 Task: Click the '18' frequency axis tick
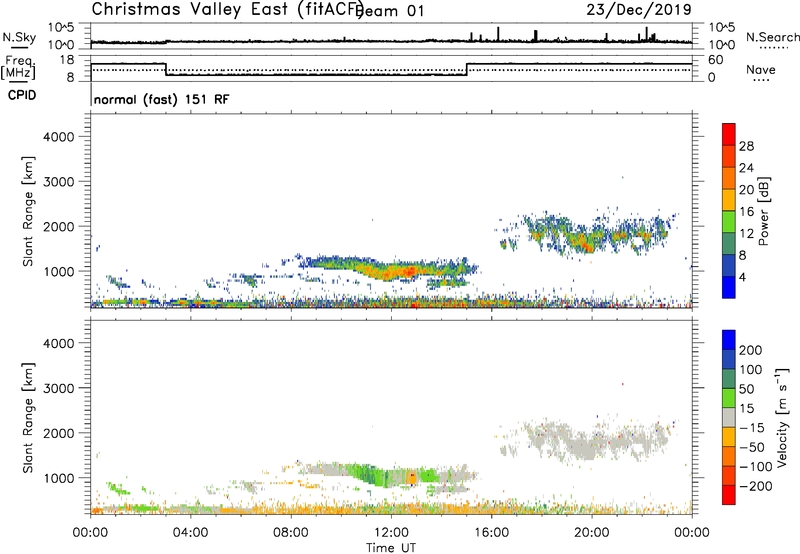tap(67, 60)
